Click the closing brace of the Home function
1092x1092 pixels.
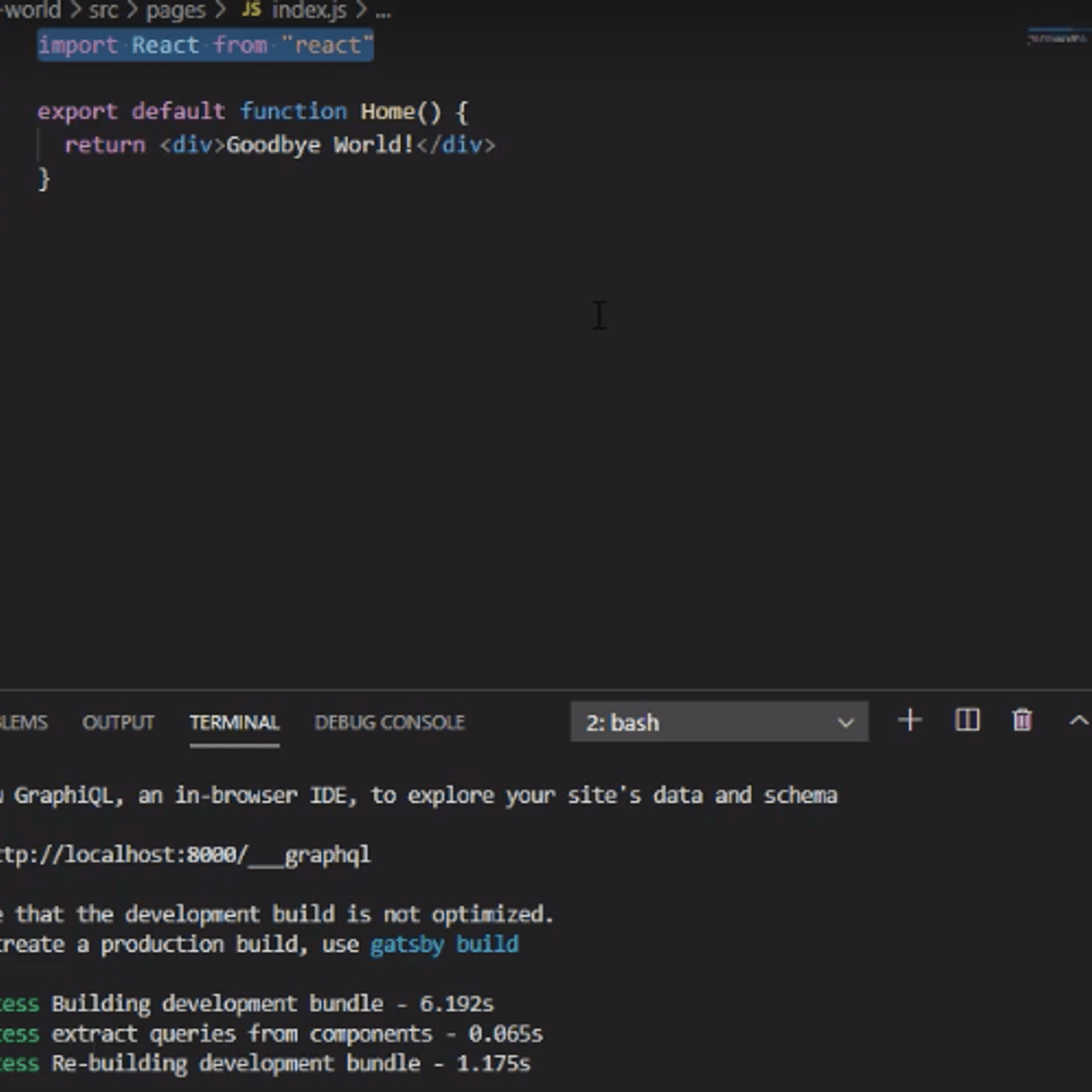pos(44,179)
